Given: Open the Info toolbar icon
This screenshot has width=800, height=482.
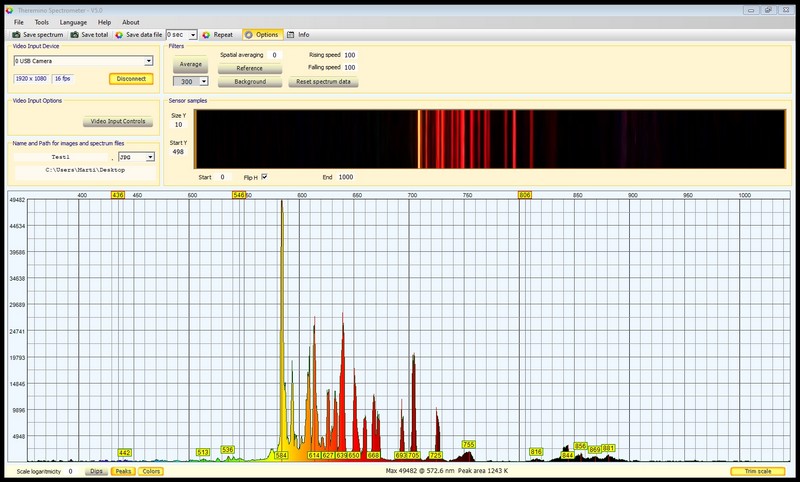Looking at the screenshot, I should 291,34.
